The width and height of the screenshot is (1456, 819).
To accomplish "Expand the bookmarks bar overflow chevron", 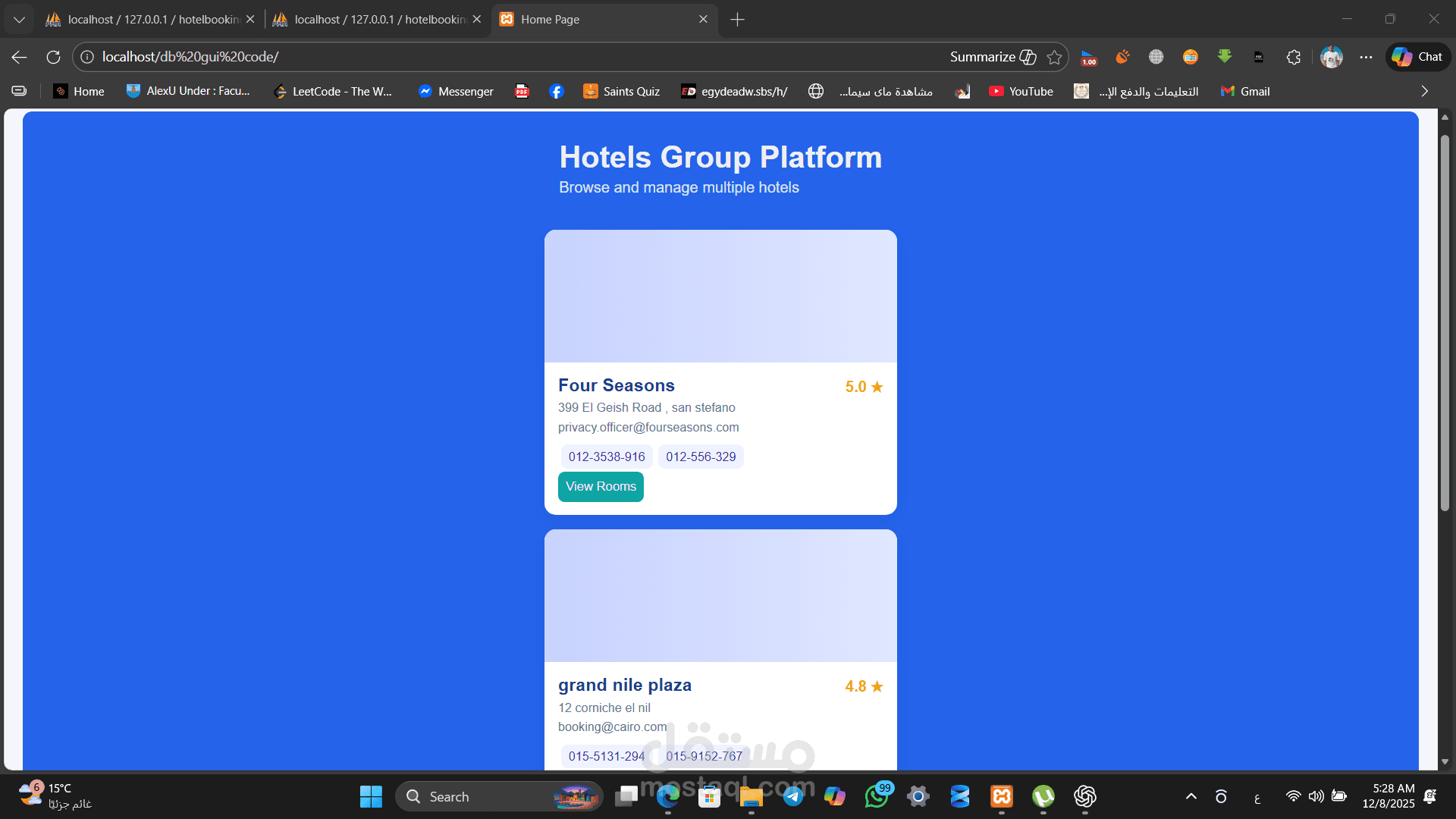I will click(1424, 91).
